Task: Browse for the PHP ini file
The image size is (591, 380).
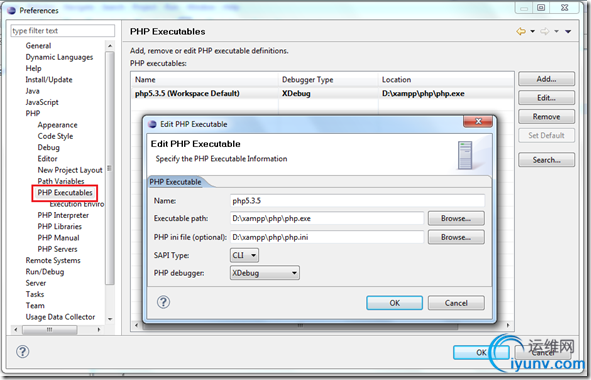Action: [456, 237]
